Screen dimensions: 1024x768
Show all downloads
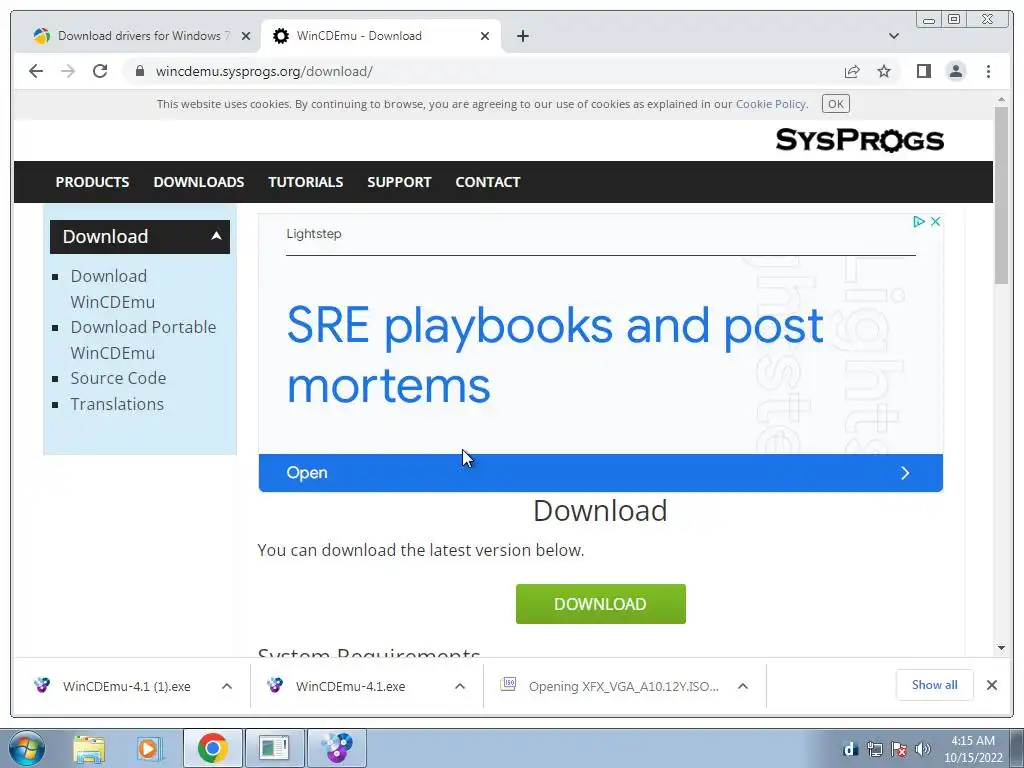pyautogui.click(x=935, y=684)
